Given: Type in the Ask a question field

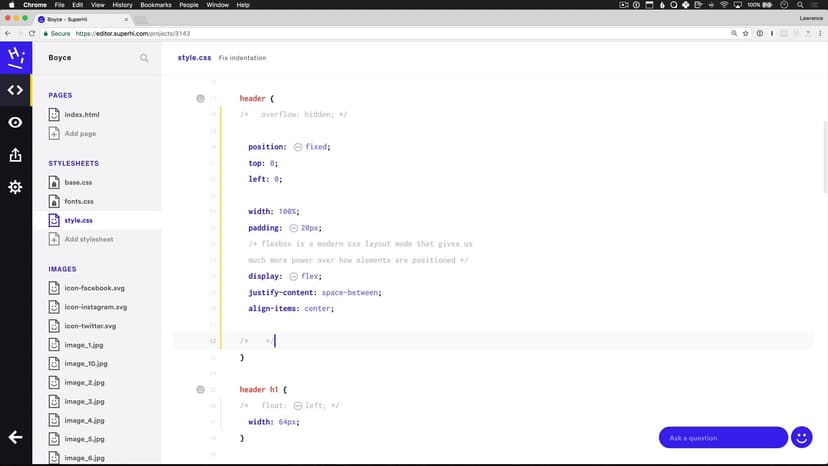Looking at the screenshot, I should point(722,437).
